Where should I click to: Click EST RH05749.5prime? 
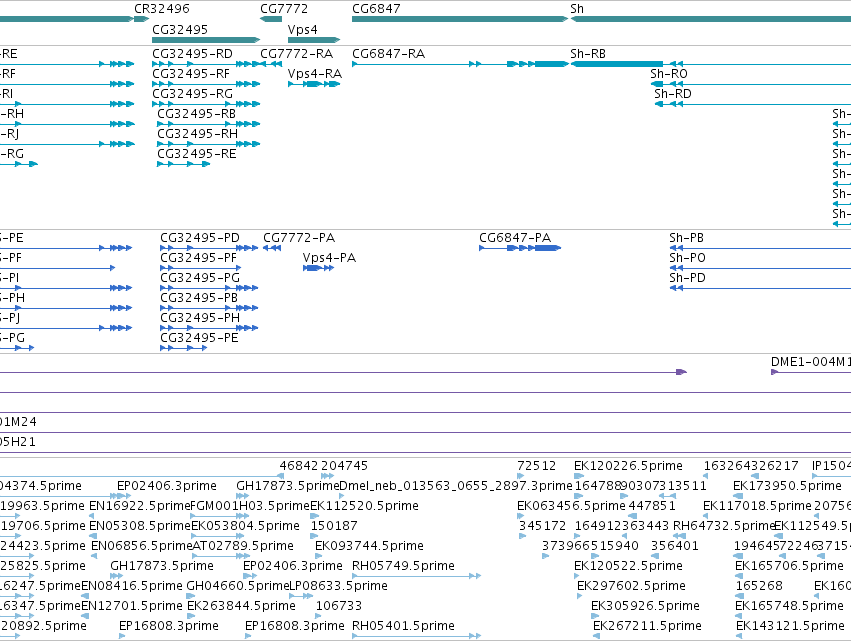[x=403, y=566]
